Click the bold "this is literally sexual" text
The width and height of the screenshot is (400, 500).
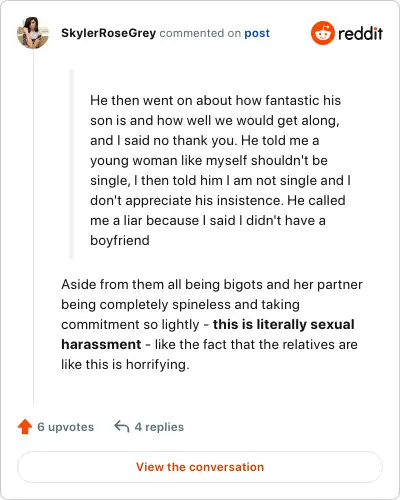click(x=284, y=324)
